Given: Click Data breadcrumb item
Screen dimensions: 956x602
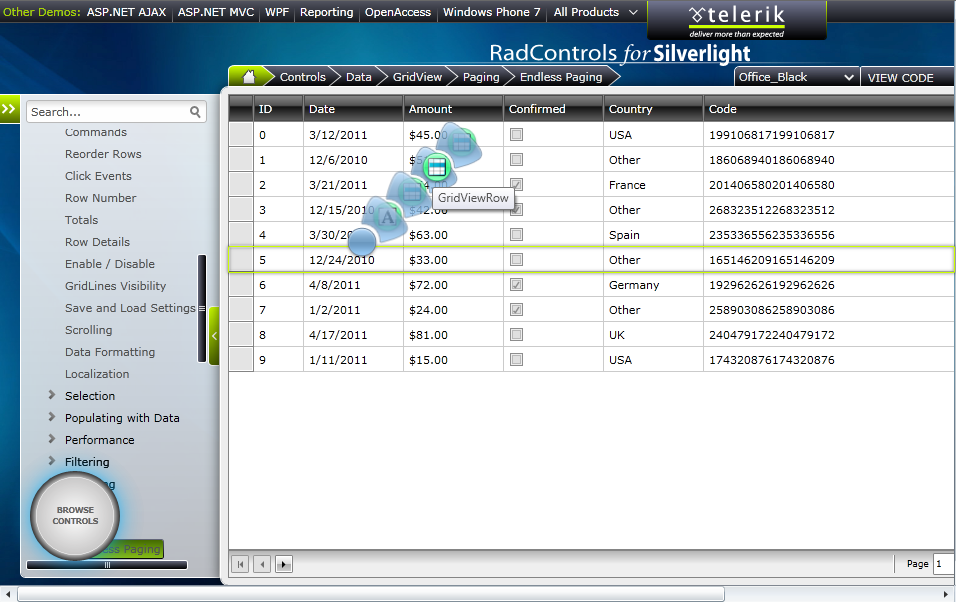Looking at the screenshot, I should [x=358, y=77].
